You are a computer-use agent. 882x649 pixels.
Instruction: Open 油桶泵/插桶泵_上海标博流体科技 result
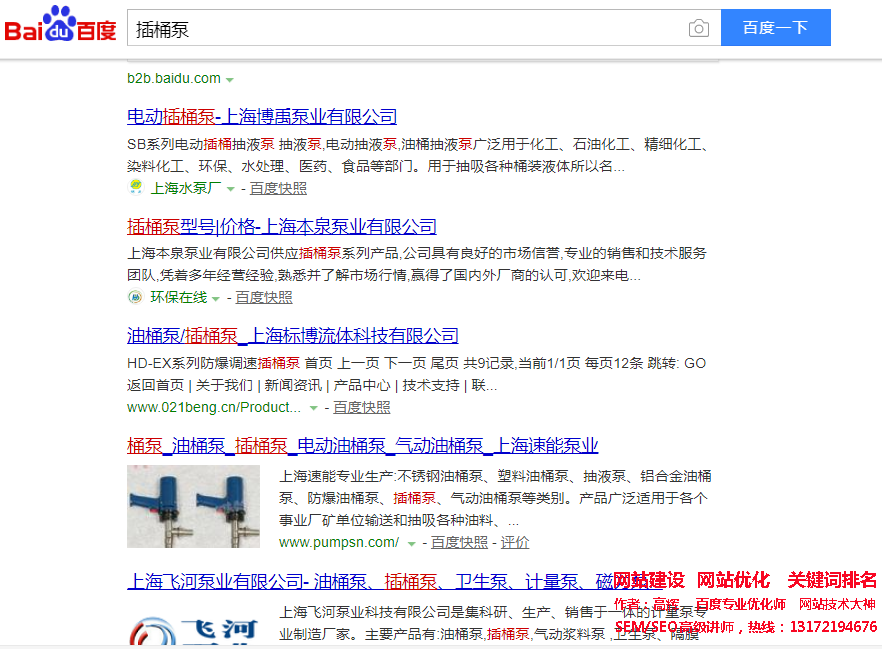292,336
